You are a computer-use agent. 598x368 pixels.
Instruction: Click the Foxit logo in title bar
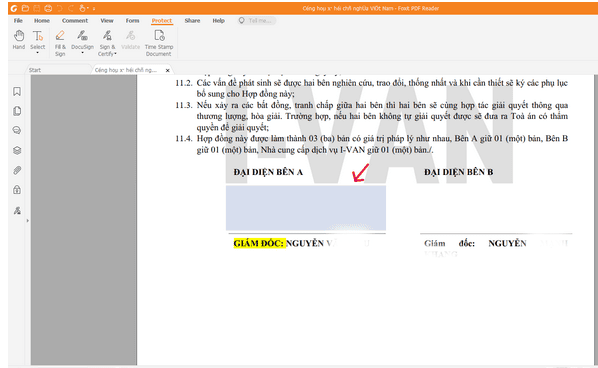(14, 8)
